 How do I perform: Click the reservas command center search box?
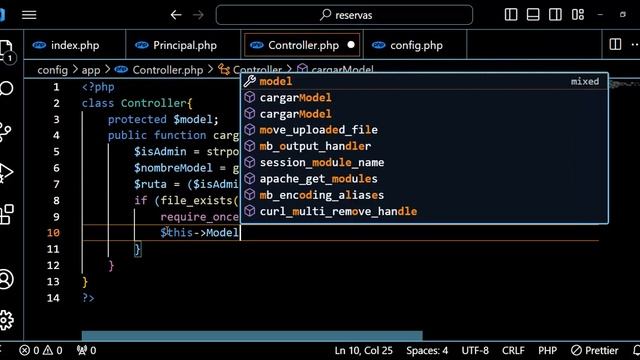coord(344,15)
